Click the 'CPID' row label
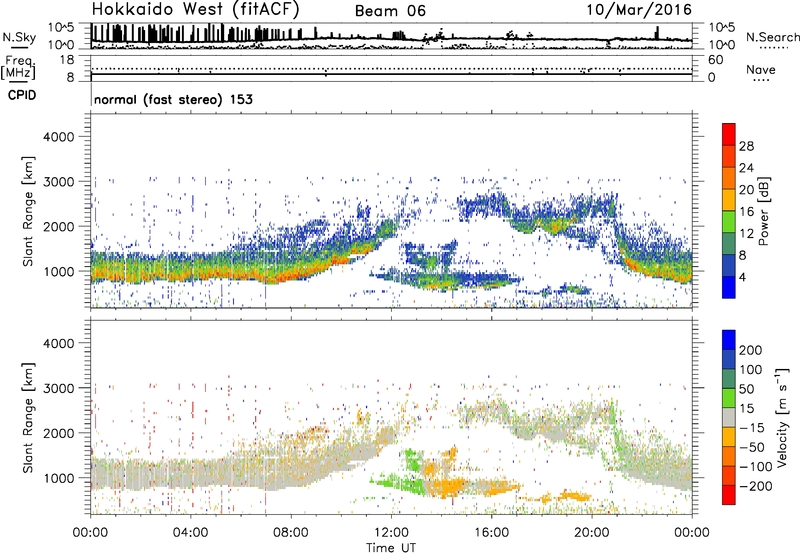Viewport: 800px width, 554px height. (x=22, y=95)
